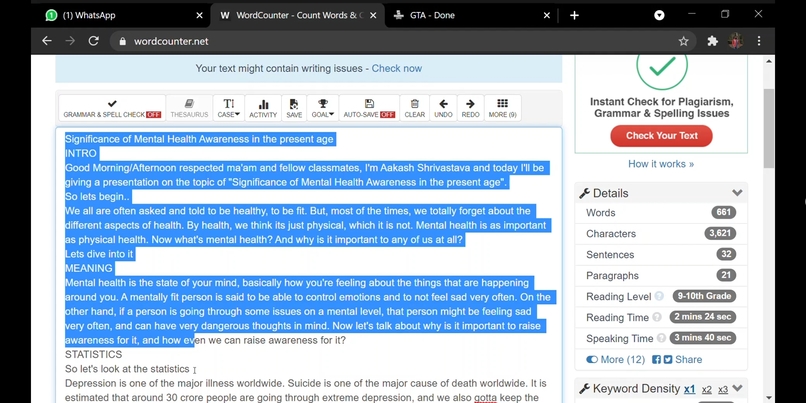Close the WordCounter tab
The width and height of the screenshot is (806, 403).
(373, 15)
